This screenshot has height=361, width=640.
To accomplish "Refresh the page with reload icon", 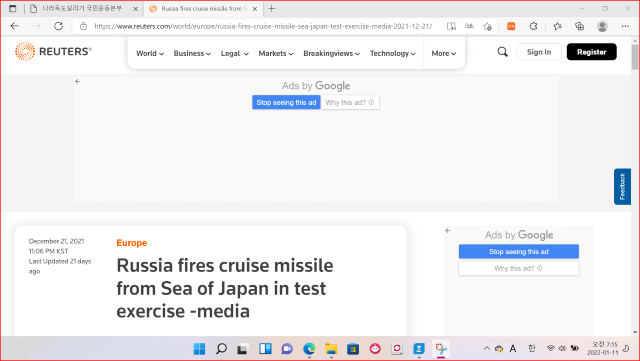I will tap(59, 26).
